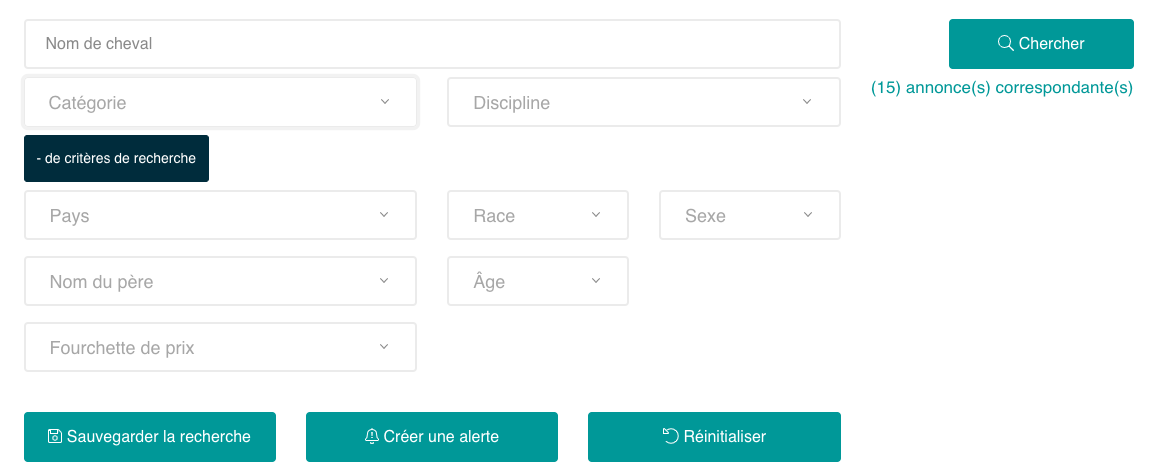This screenshot has width=1162, height=476.
Task: Open the Sexe dropdown
Action: [749, 216]
